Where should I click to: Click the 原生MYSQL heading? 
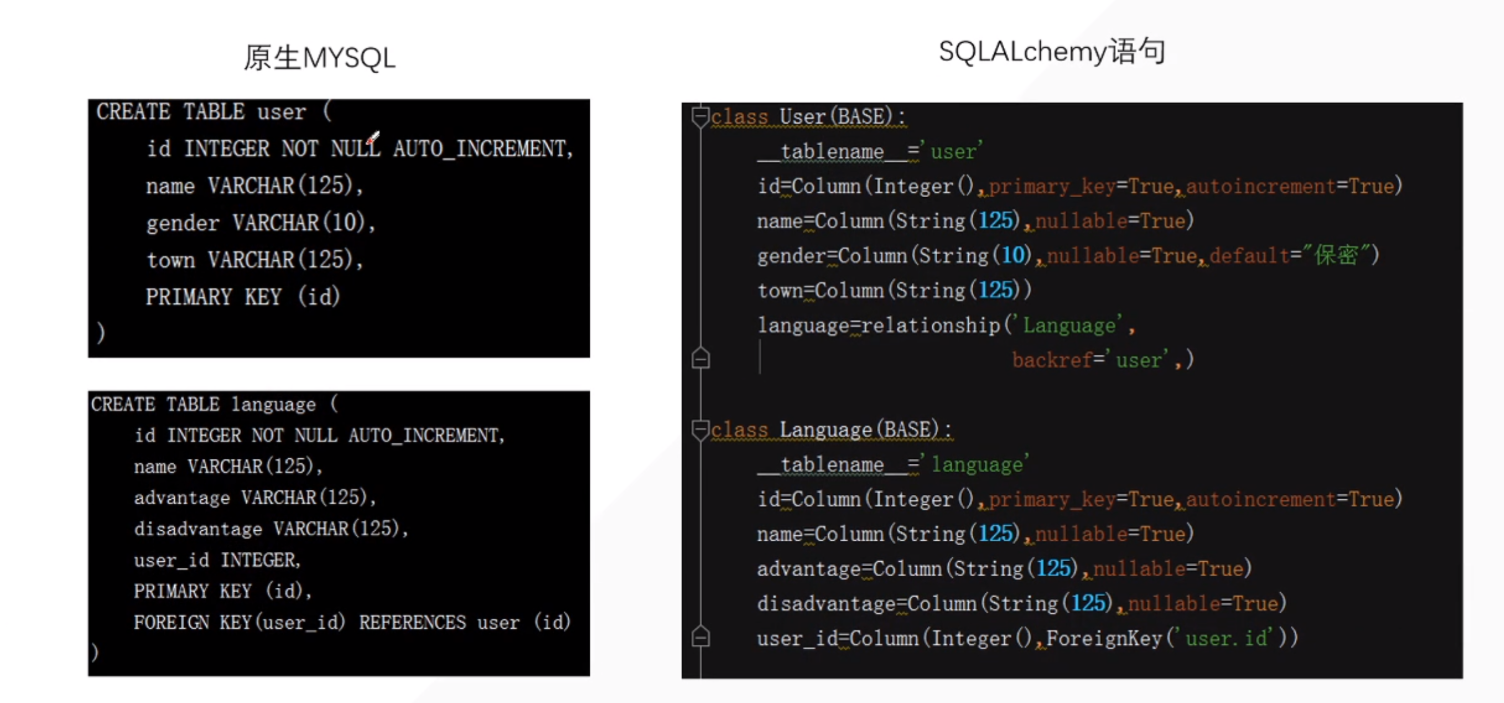(x=320, y=58)
